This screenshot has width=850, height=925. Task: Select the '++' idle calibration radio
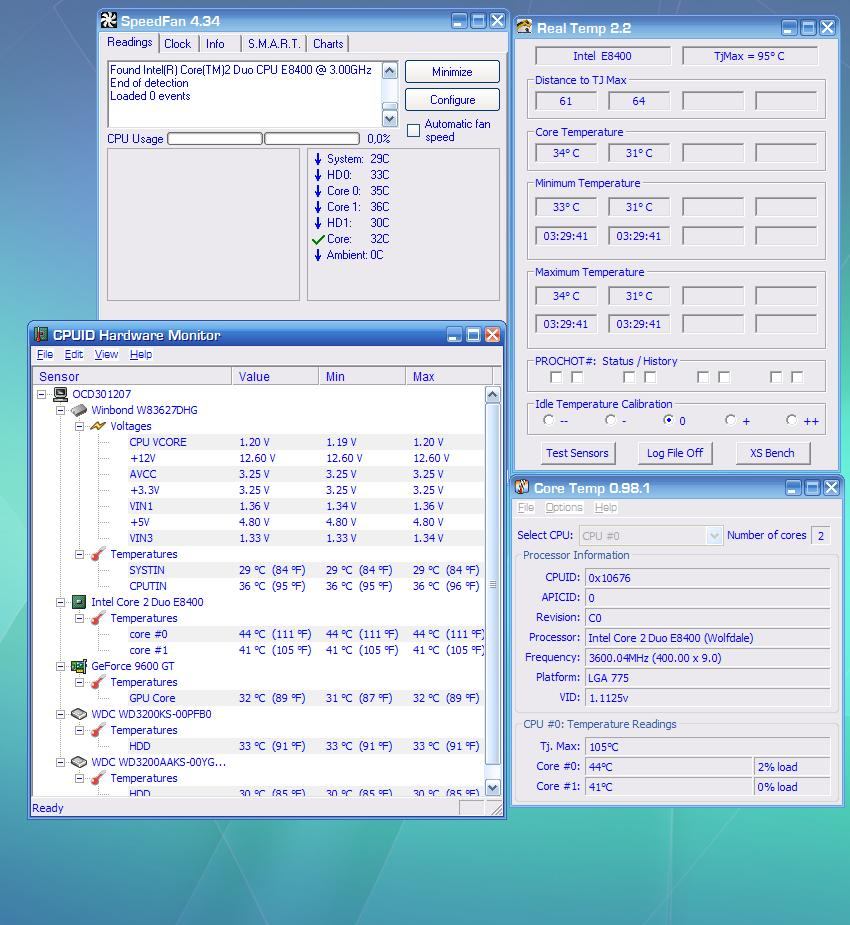[x=792, y=420]
